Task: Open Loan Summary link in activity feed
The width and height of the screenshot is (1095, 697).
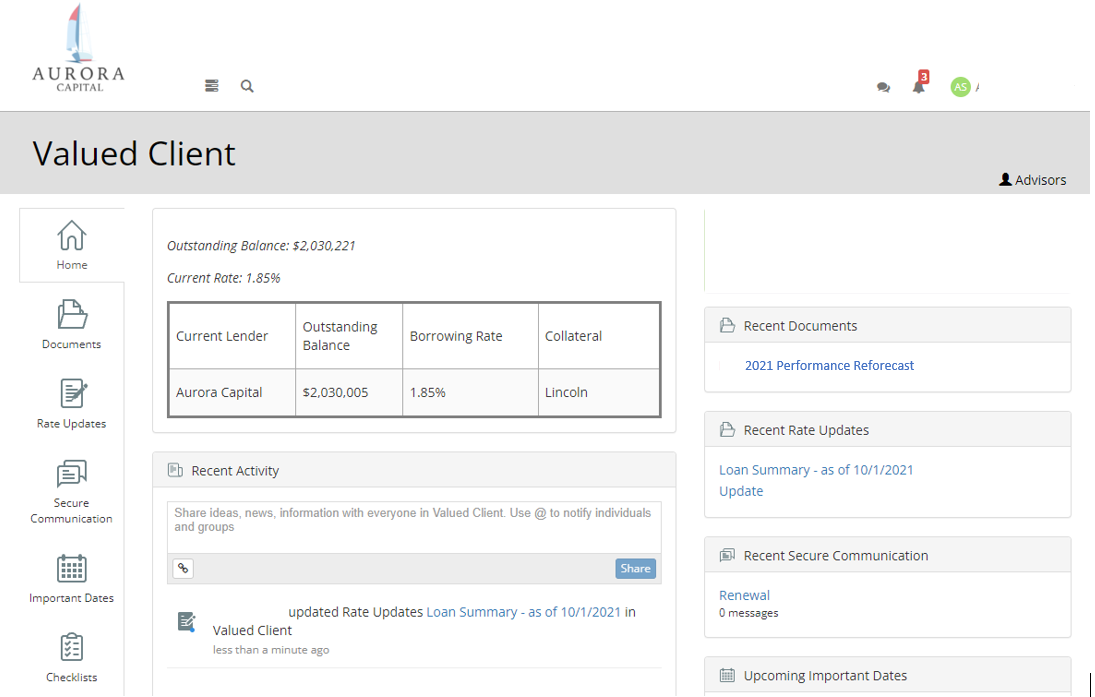Action: click(x=523, y=612)
